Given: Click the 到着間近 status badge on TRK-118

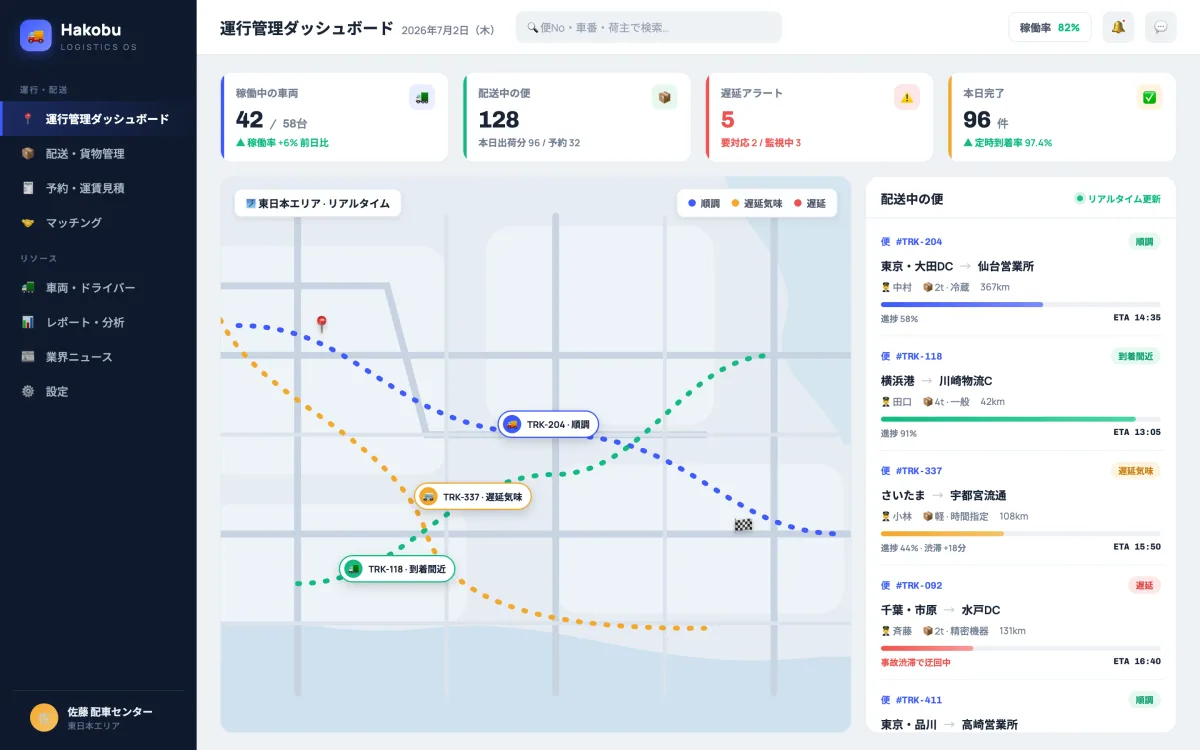Looking at the screenshot, I should point(1136,356).
